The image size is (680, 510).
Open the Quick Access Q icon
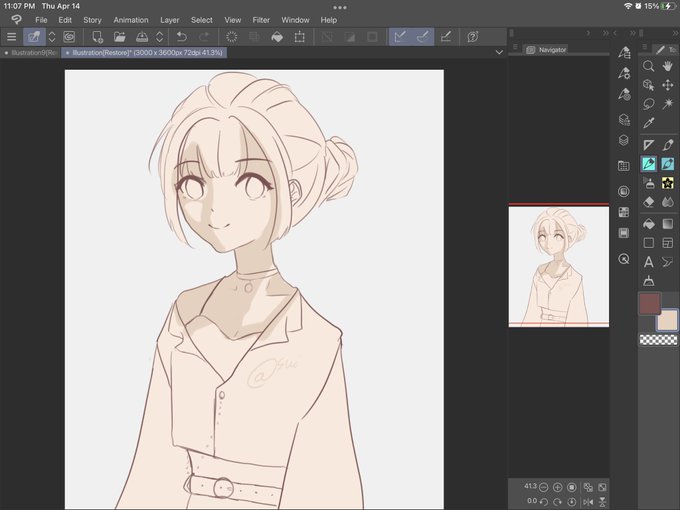[x=624, y=259]
